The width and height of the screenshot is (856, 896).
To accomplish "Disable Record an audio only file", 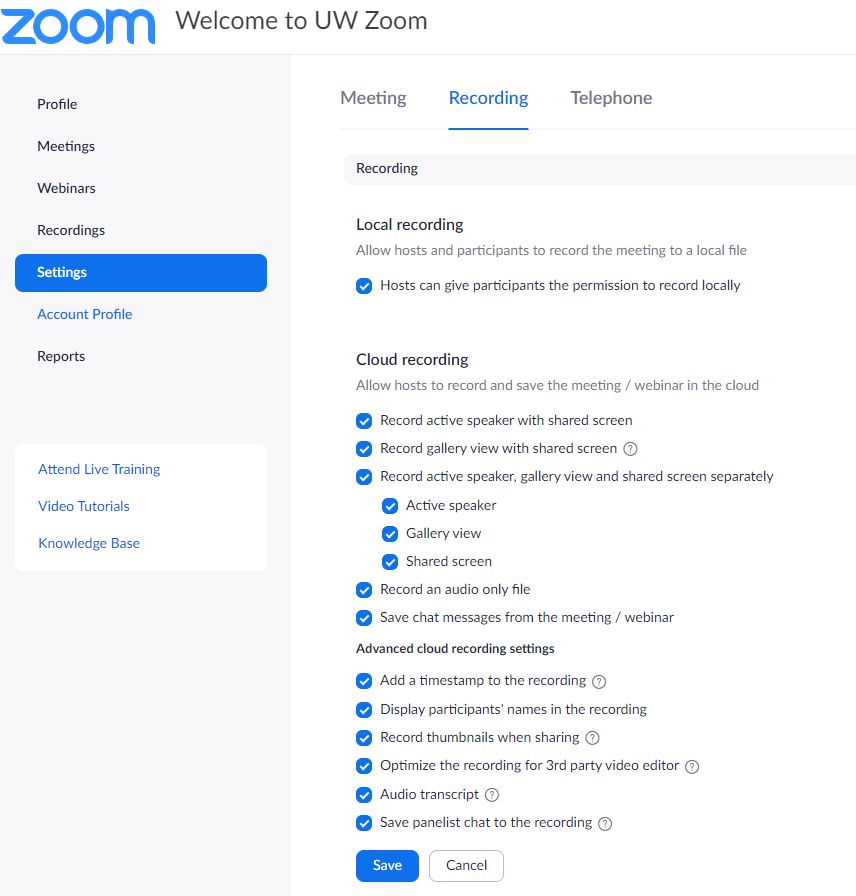I will (x=364, y=590).
